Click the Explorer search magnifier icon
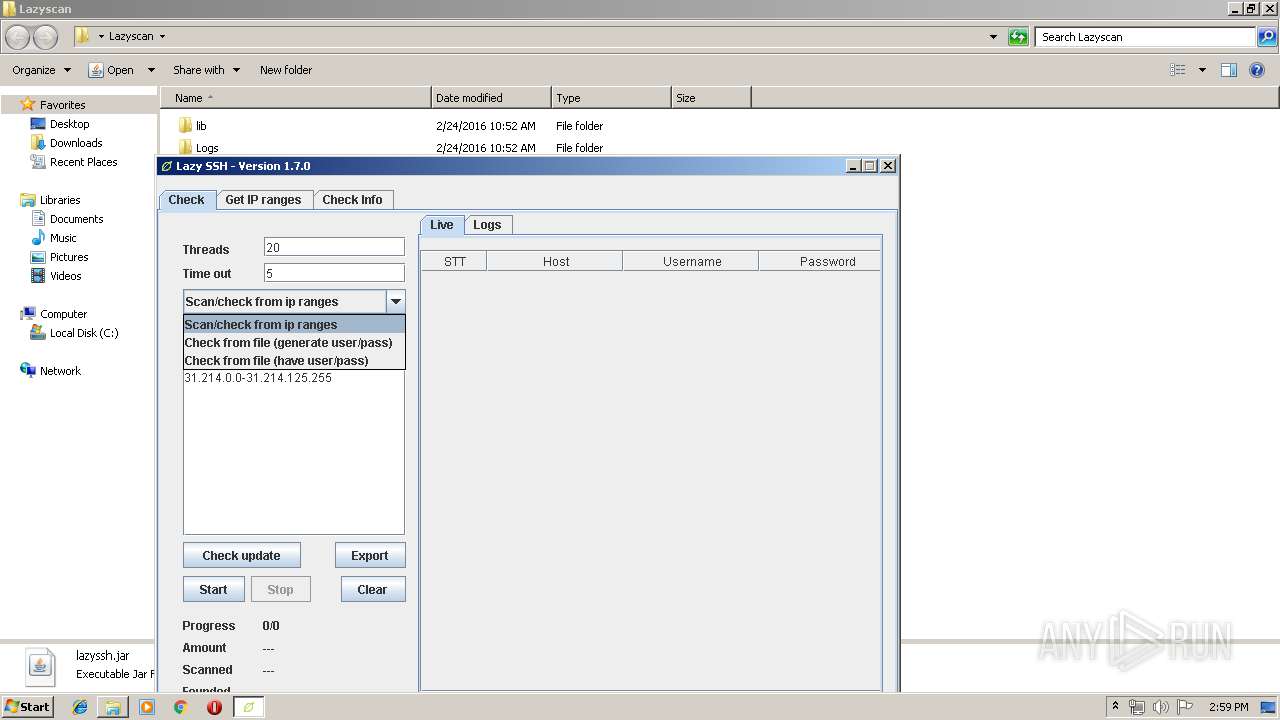 (x=1266, y=37)
